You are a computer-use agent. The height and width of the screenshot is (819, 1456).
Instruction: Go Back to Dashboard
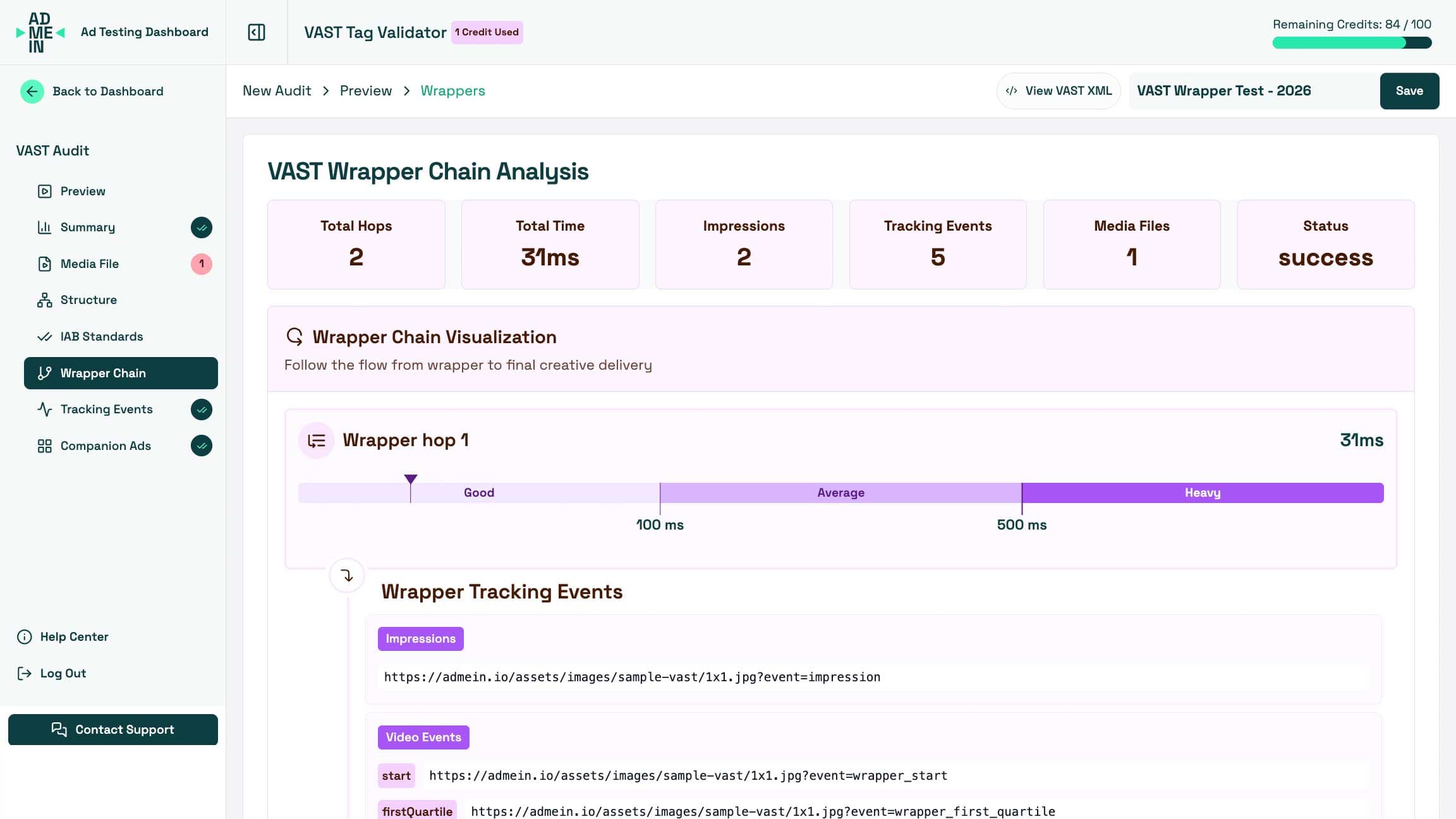tap(92, 91)
